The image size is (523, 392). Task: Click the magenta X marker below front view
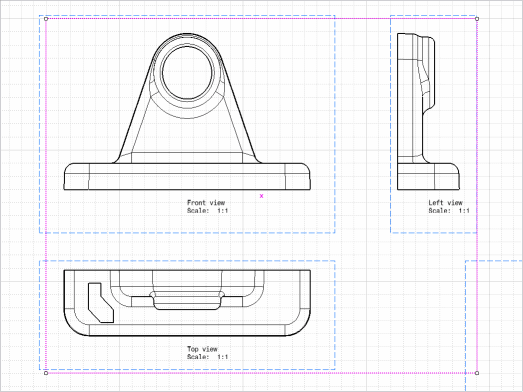(261, 196)
